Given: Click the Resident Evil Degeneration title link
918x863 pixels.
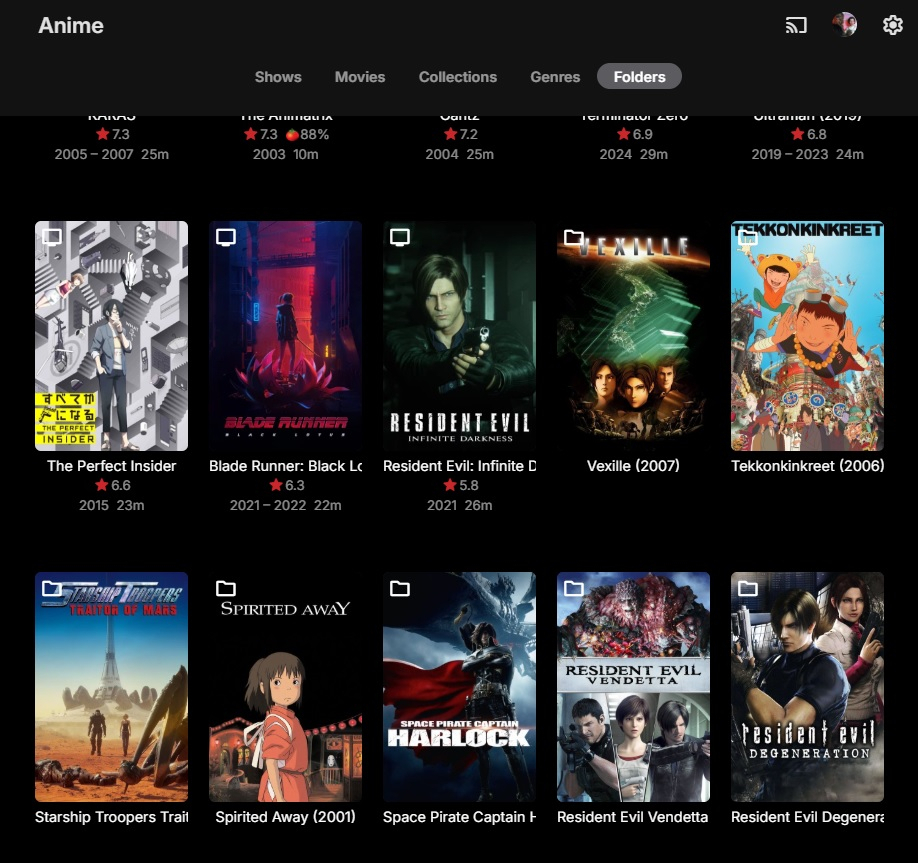Looking at the screenshot, I should click(x=807, y=817).
